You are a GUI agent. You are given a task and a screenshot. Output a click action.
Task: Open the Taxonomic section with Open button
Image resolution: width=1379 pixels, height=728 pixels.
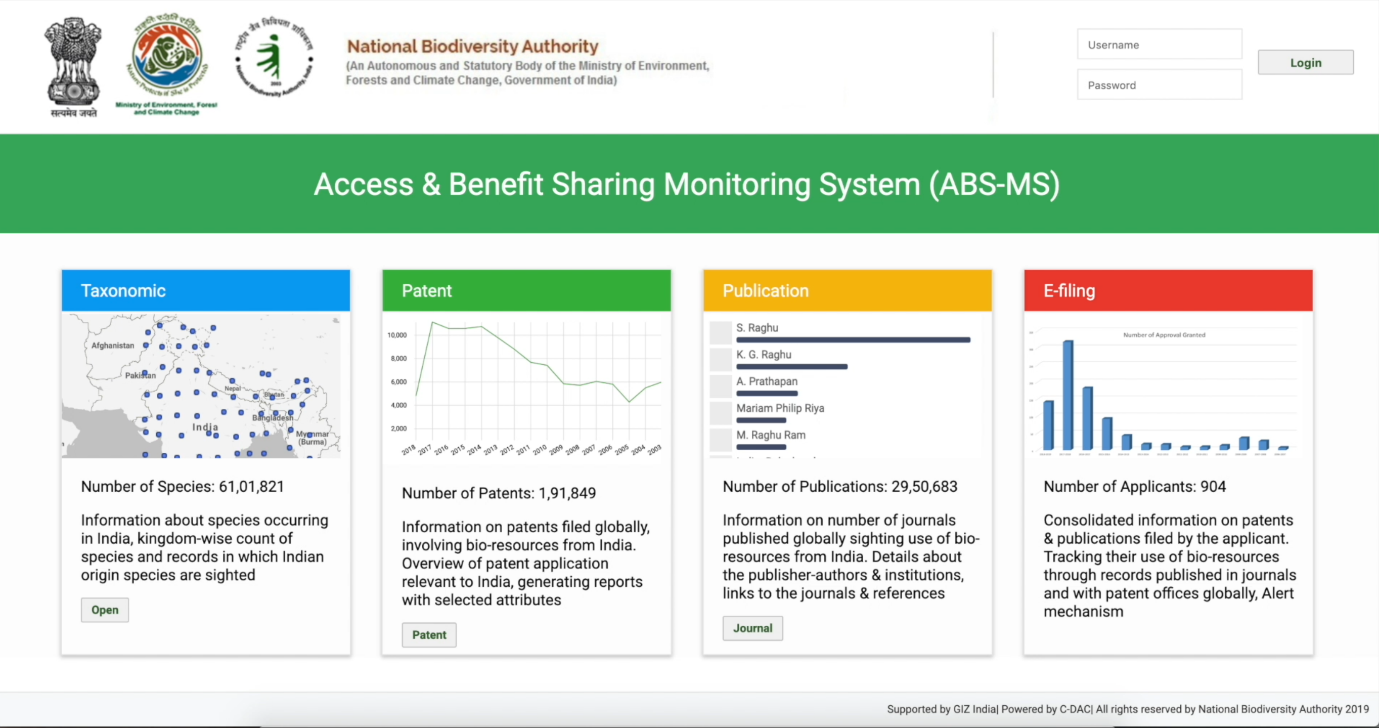pyautogui.click(x=105, y=610)
